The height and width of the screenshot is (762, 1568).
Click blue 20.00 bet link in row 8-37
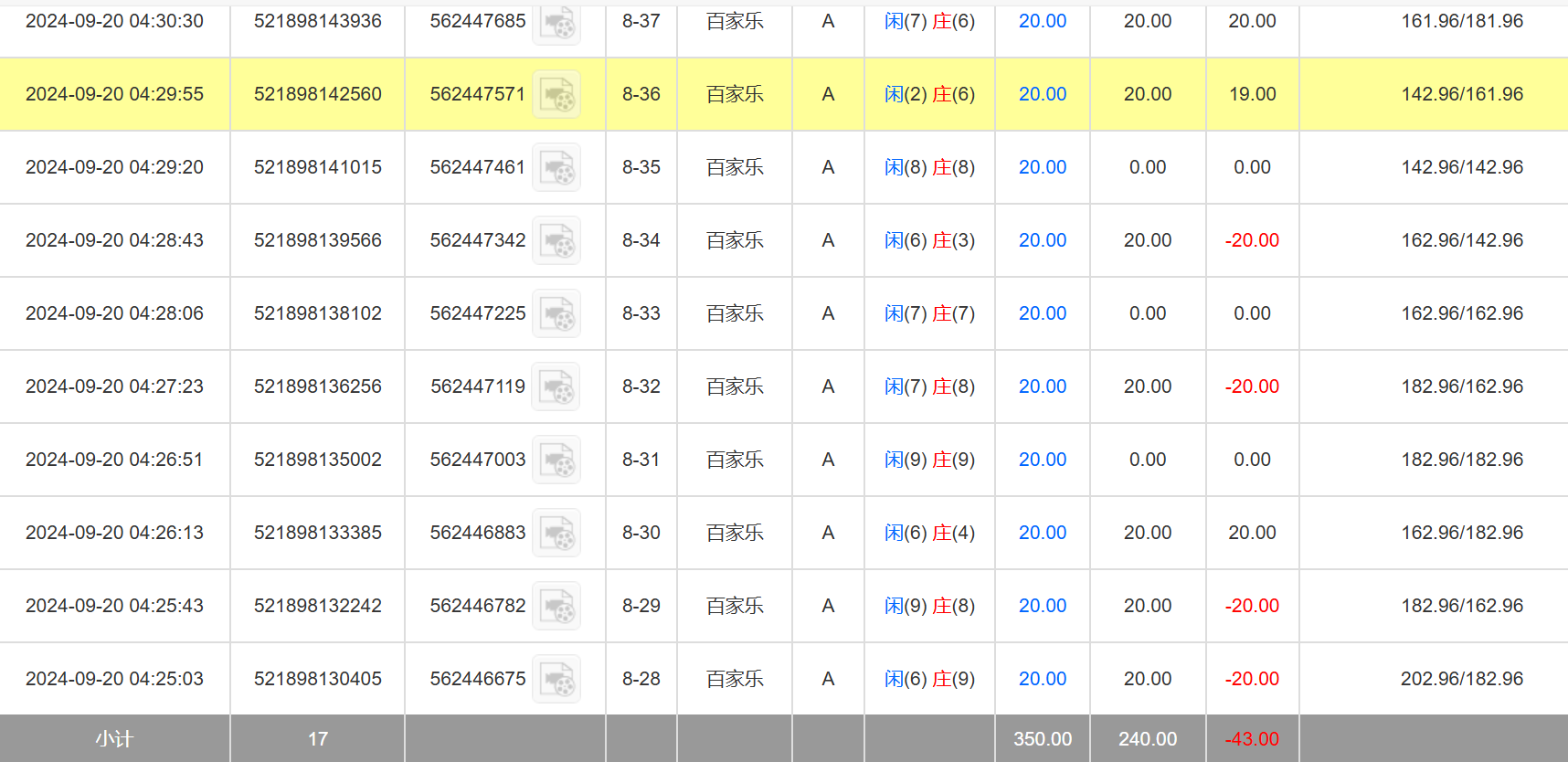[1042, 21]
